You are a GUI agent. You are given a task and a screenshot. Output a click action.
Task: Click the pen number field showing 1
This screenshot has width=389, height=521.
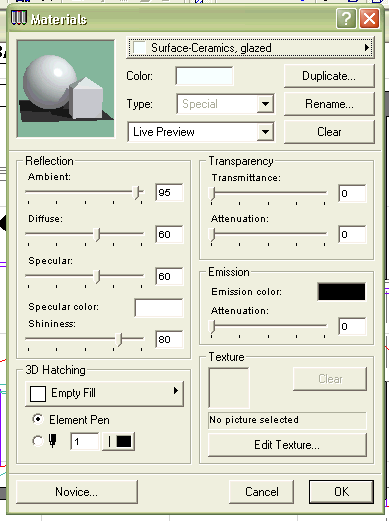pos(85,442)
